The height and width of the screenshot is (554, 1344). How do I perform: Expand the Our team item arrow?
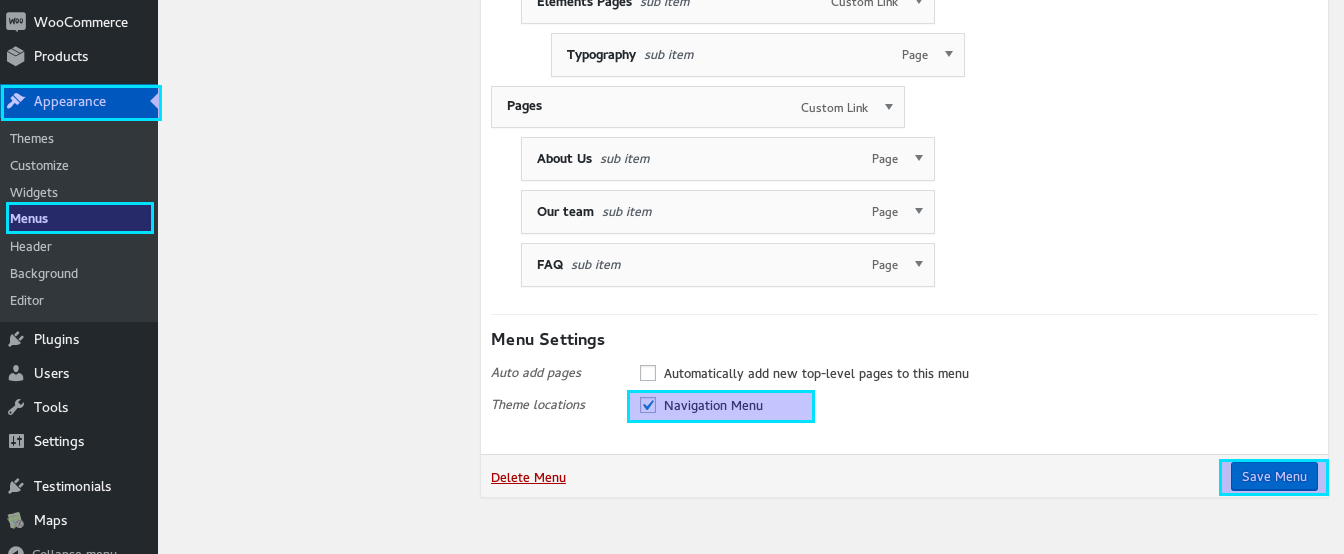[918, 211]
